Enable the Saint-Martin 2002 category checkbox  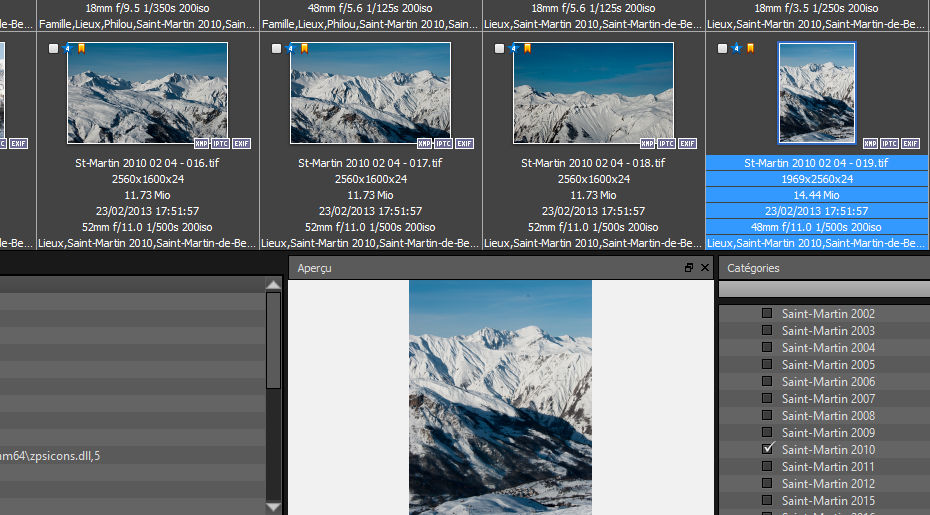click(x=767, y=313)
